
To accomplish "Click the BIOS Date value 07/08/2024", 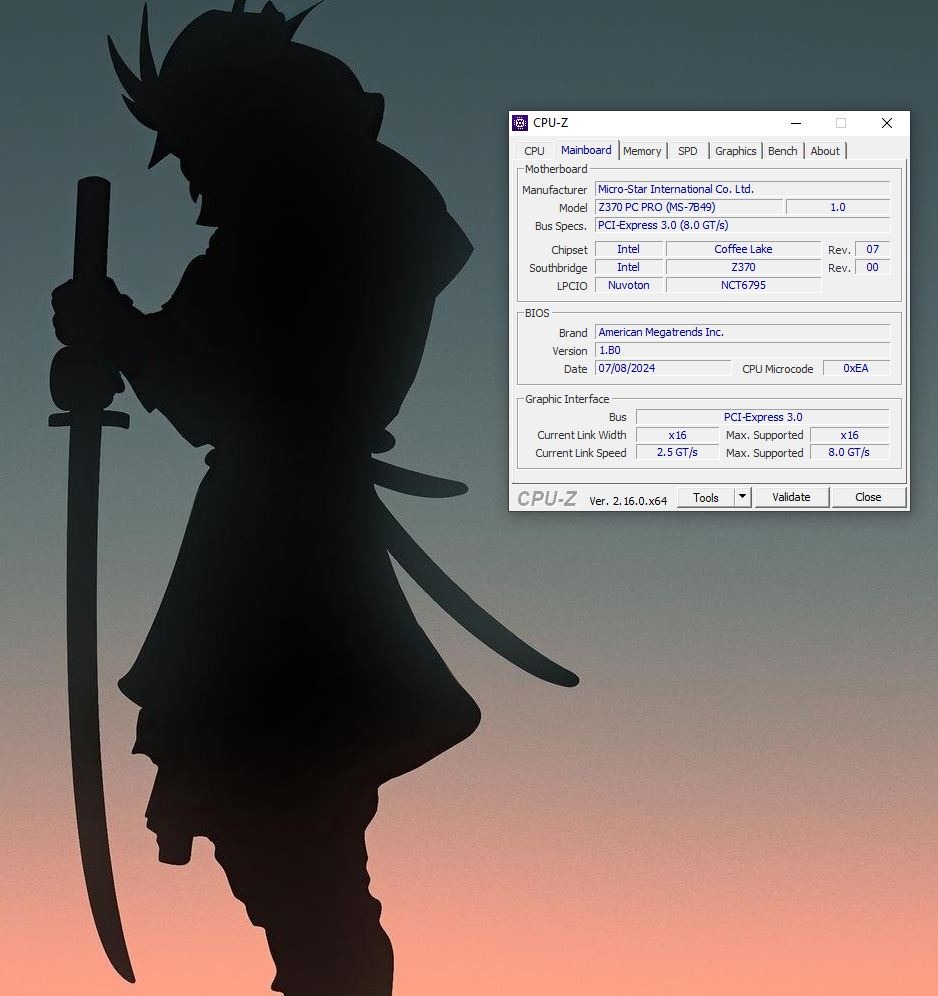I will point(662,368).
